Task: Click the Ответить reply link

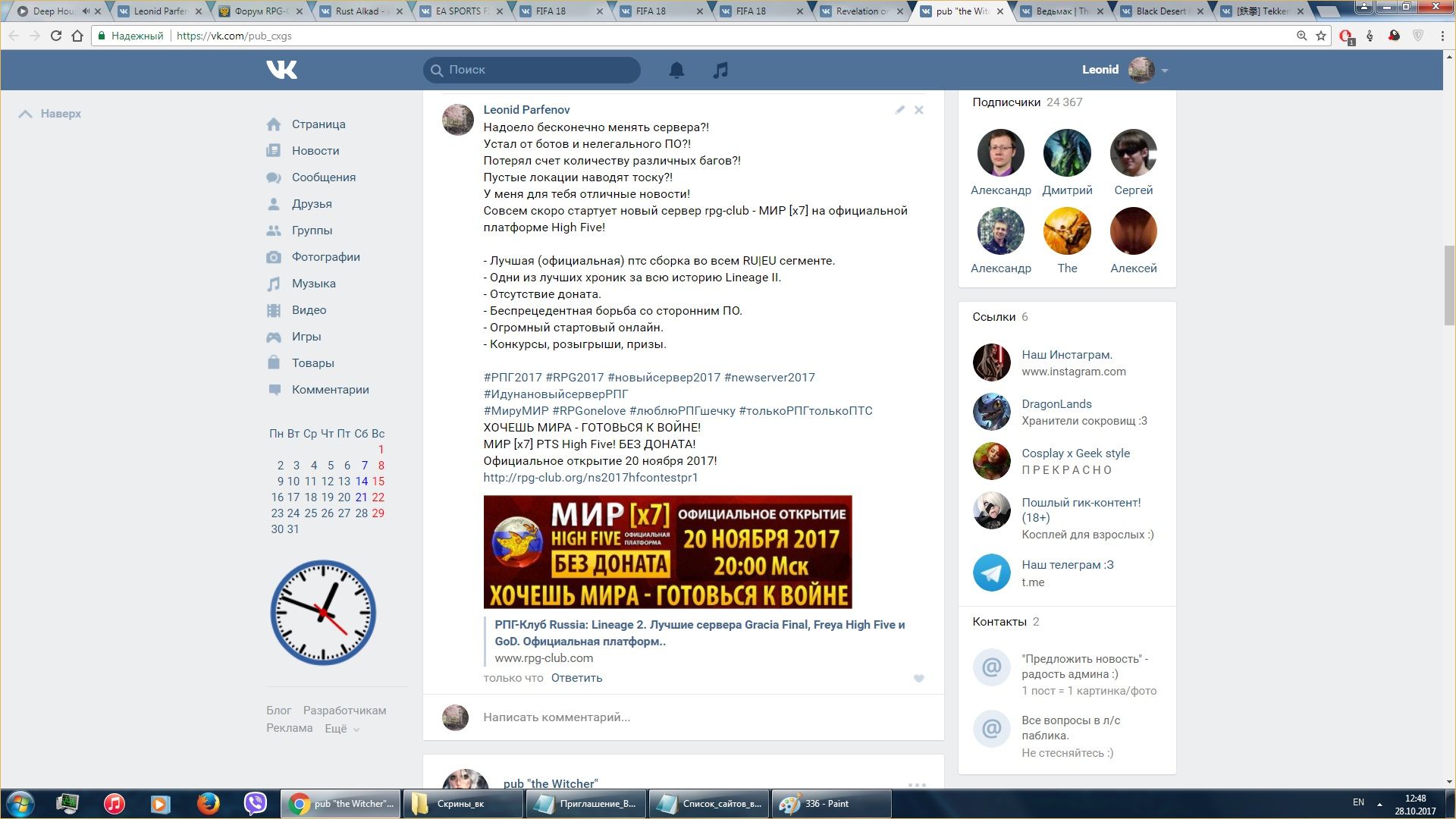Action: click(x=576, y=678)
